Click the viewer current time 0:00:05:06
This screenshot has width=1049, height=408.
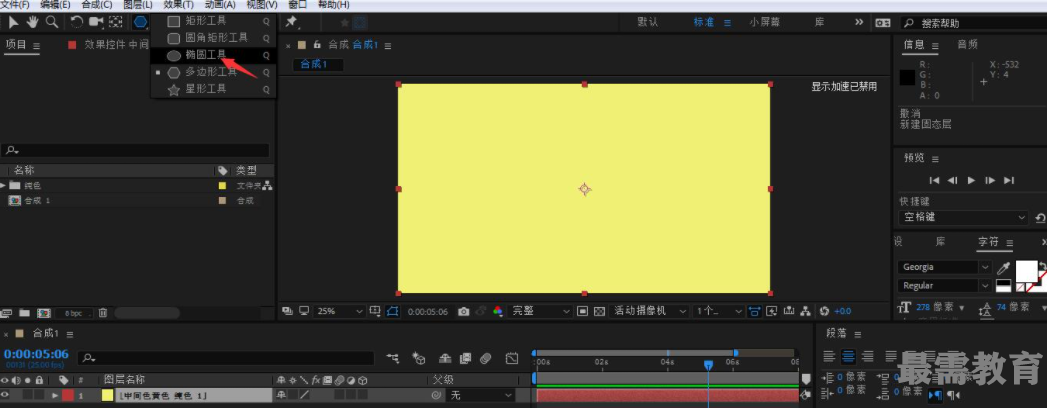point(427,312)
